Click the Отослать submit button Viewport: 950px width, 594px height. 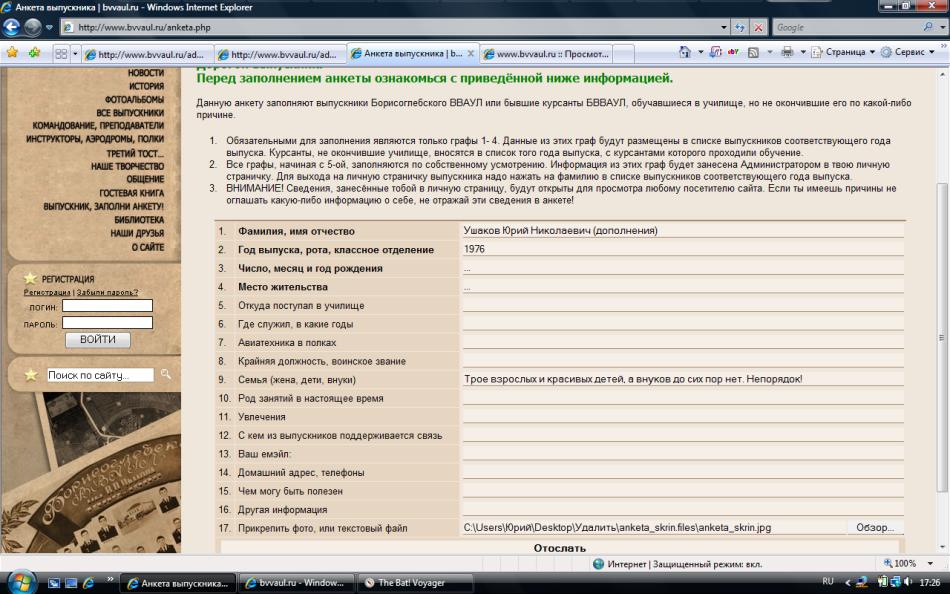click(x=560, y=547)
